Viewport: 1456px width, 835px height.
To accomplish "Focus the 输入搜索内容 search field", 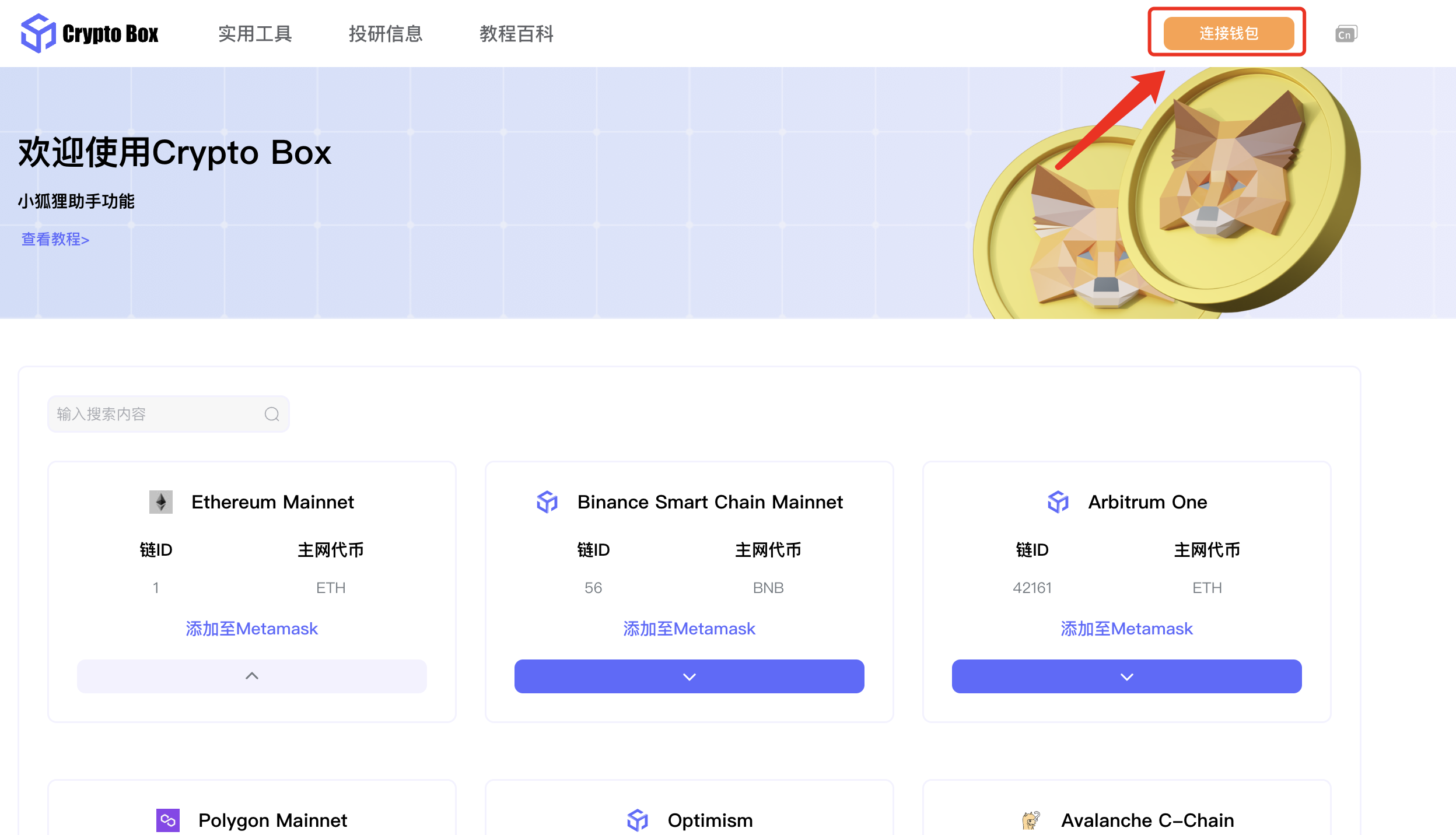I will [169, 414].
